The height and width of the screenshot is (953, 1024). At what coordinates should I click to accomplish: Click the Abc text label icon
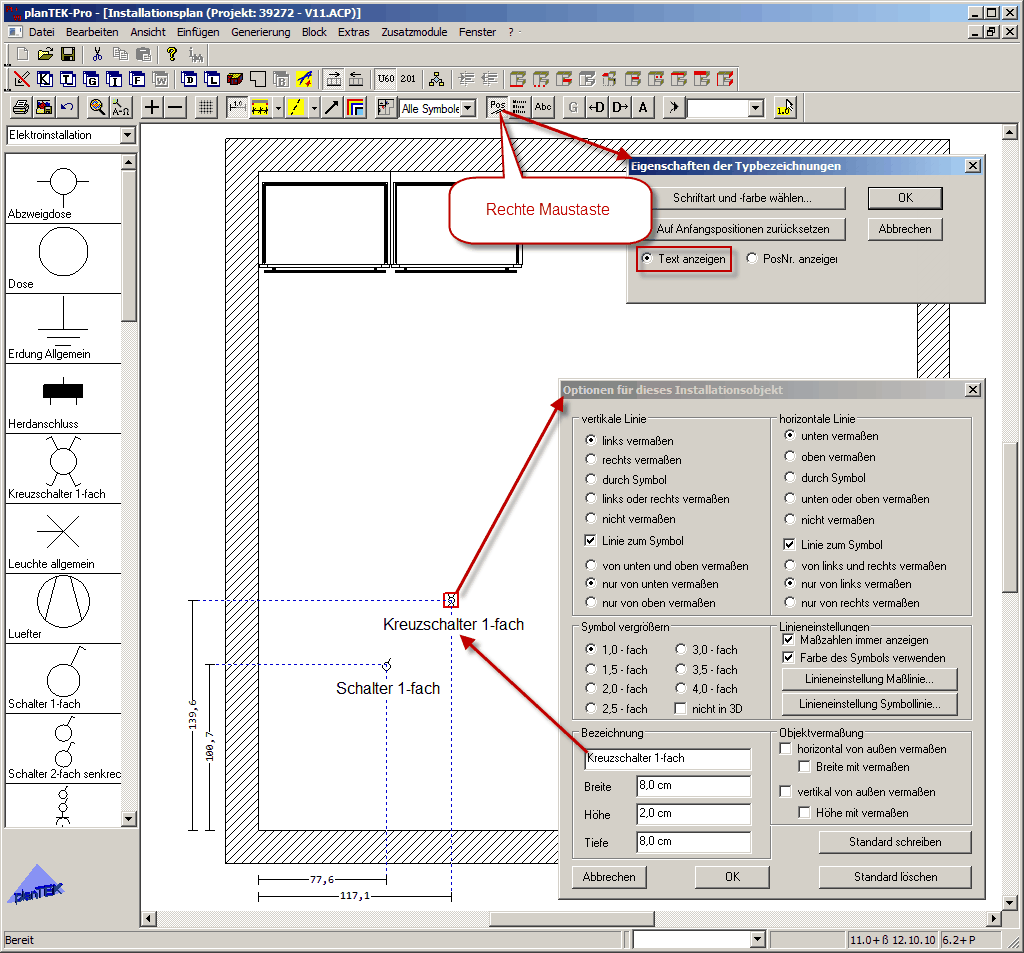[x=543, y=107]
